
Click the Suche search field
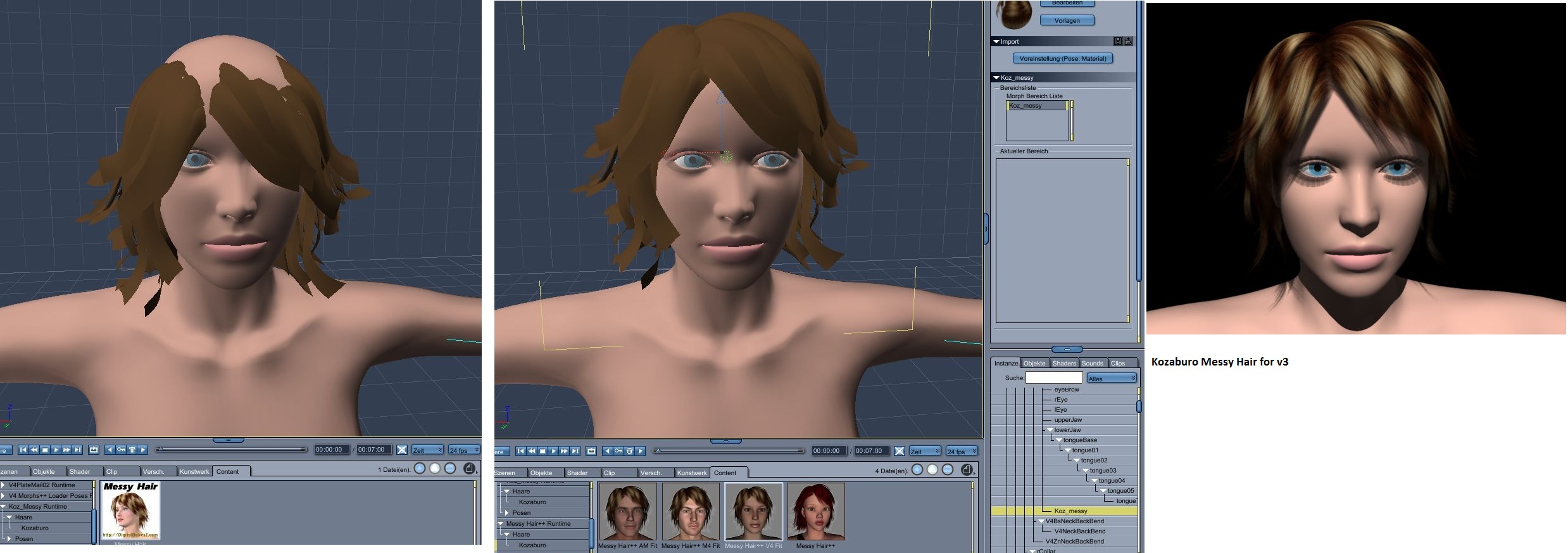click(1054, 378)
